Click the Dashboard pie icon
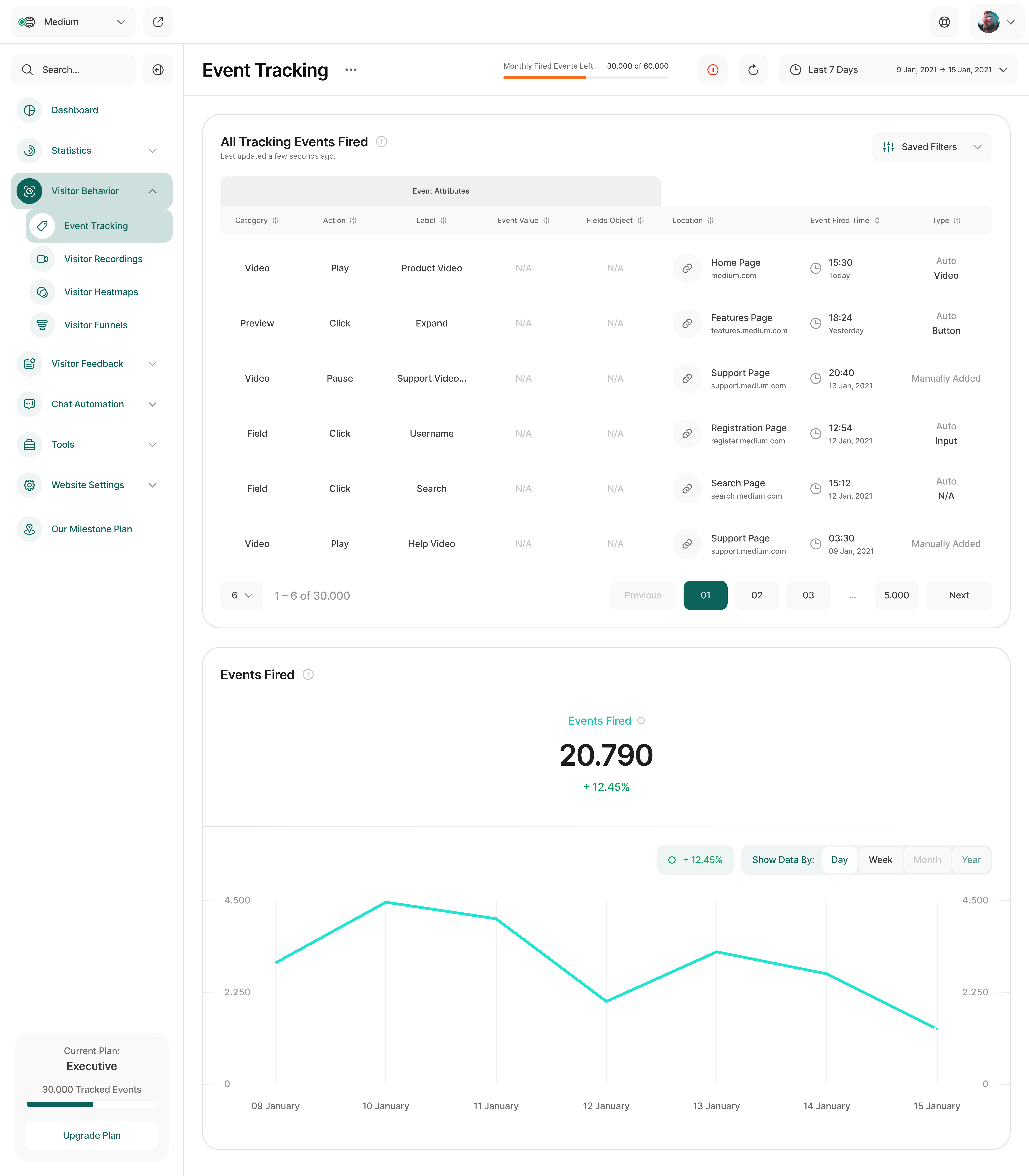 coord(29,110)
